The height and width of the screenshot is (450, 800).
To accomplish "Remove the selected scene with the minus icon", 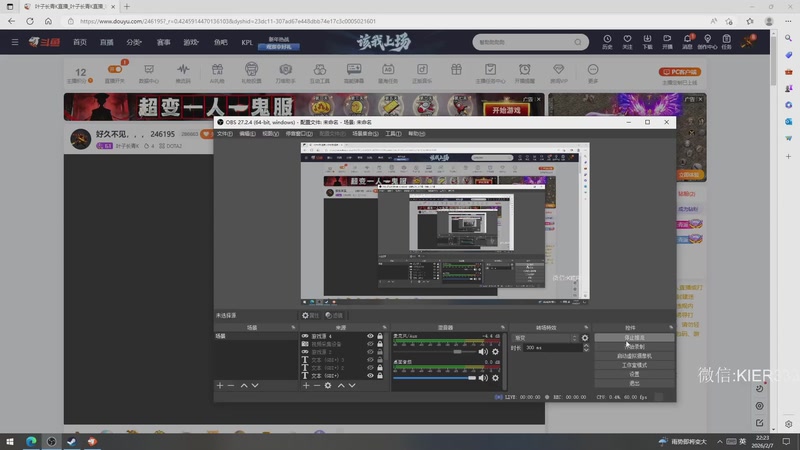I will [231, 385].
